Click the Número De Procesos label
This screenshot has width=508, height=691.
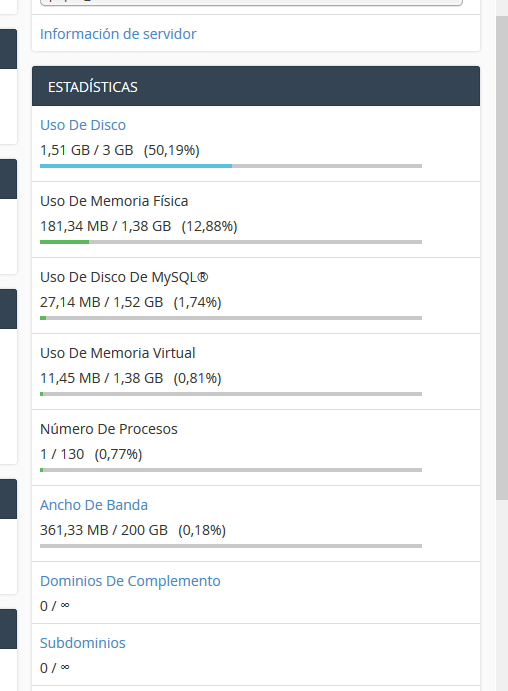pyautogui.click(x=109, y=429)
